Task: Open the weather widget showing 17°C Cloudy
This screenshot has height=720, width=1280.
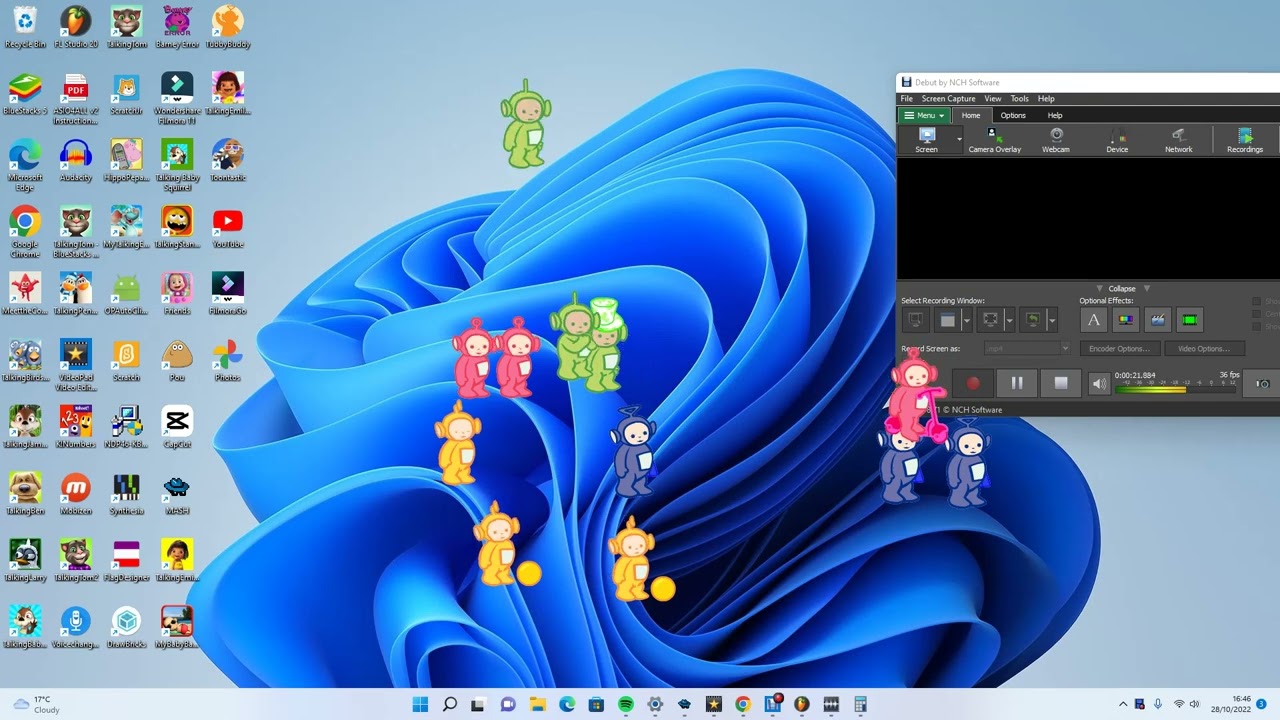Action: [36, 704]
